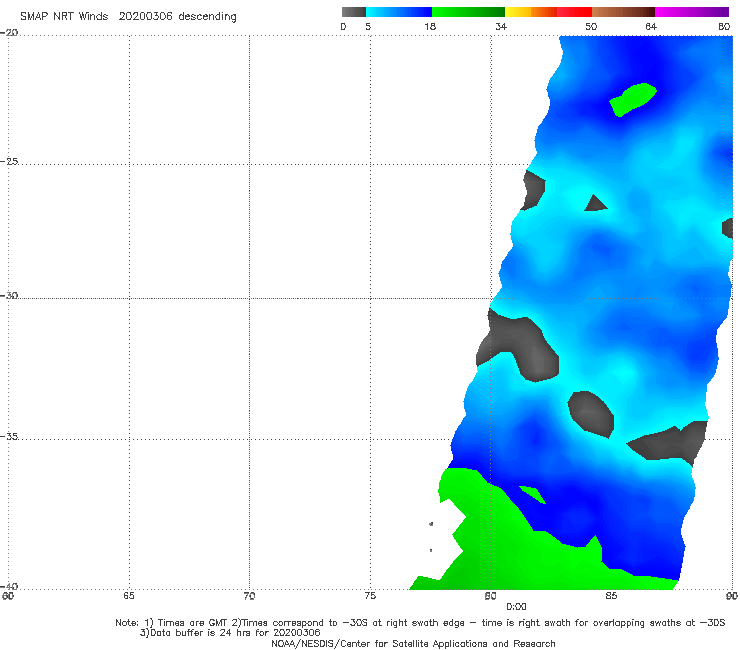This screenshot has width=740, height=650.
Task: Click the latitude axis label '-25'
Action: [x=10, y=161]
